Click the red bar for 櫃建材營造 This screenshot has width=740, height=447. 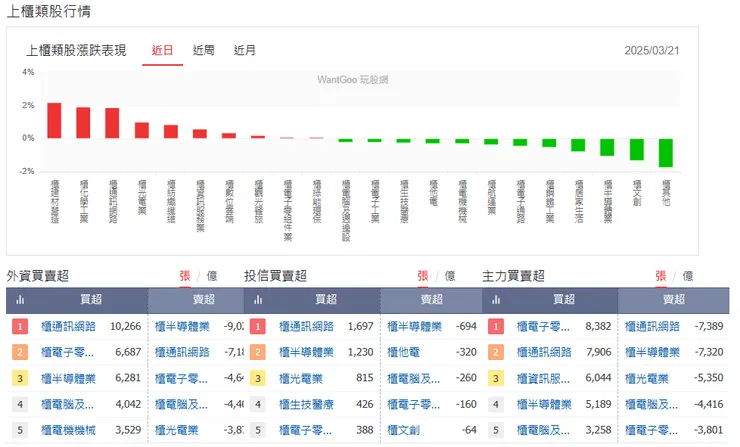pos(54,120)
